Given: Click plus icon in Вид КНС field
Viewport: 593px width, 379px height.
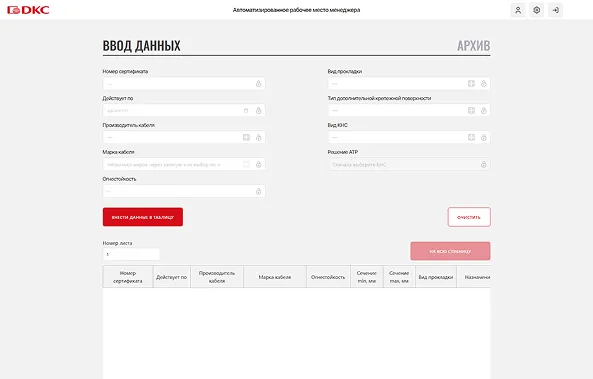Looking at the screenshot, I should coord(471,137).
